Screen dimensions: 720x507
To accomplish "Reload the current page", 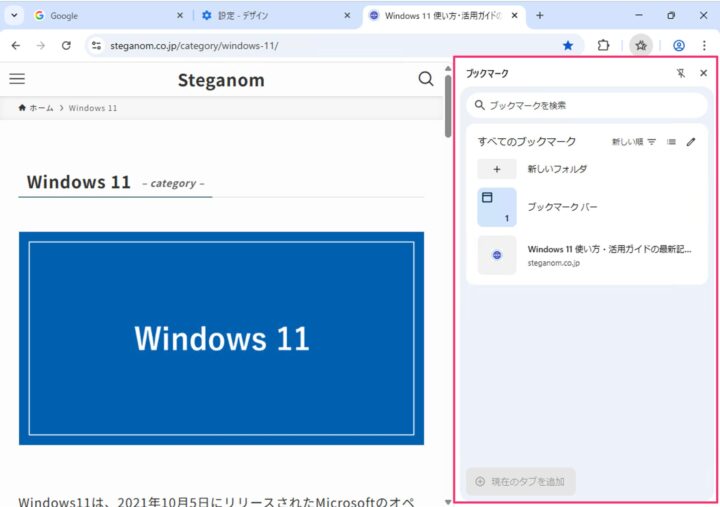I will pos(66,45).
